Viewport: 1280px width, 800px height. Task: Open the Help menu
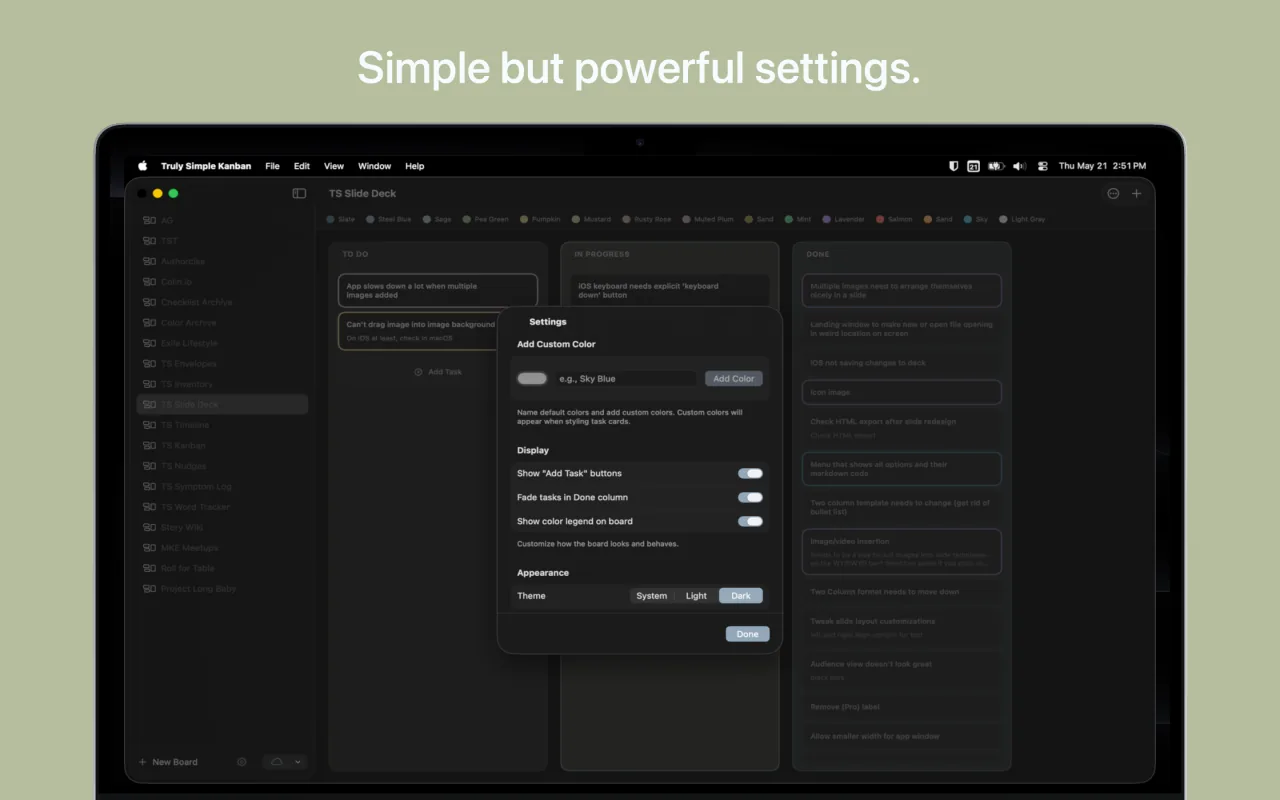(414, 166)
